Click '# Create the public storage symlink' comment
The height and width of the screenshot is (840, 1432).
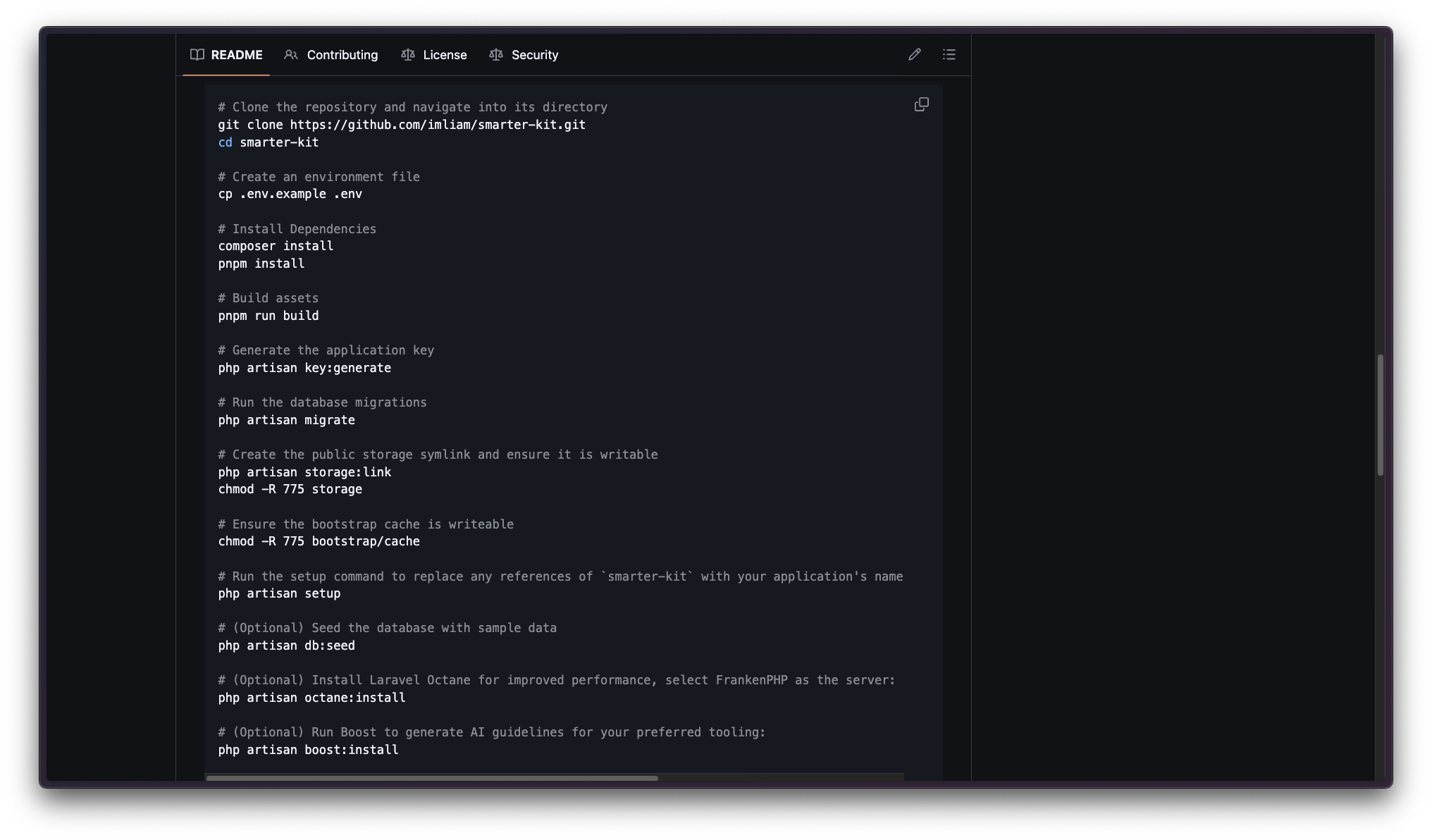tap(438, 455)
